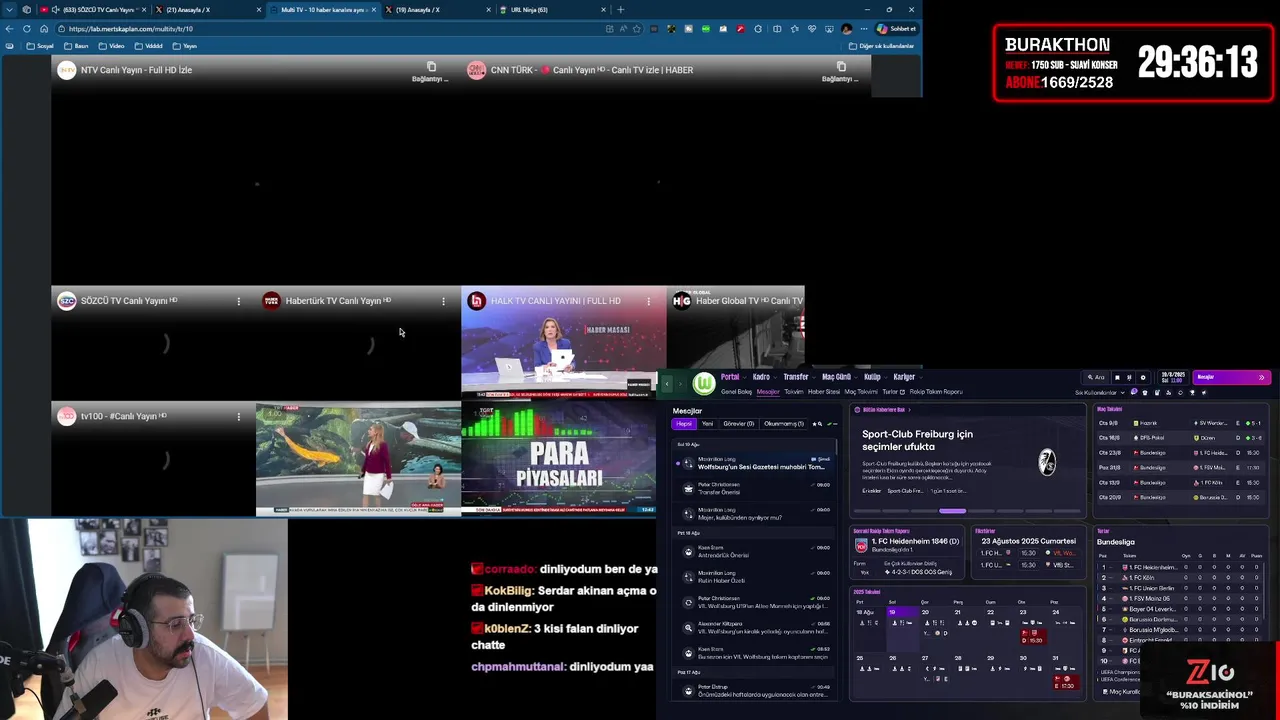Open the Wolfsburg'un Sesi Gazetesi message

coord(754,463)
